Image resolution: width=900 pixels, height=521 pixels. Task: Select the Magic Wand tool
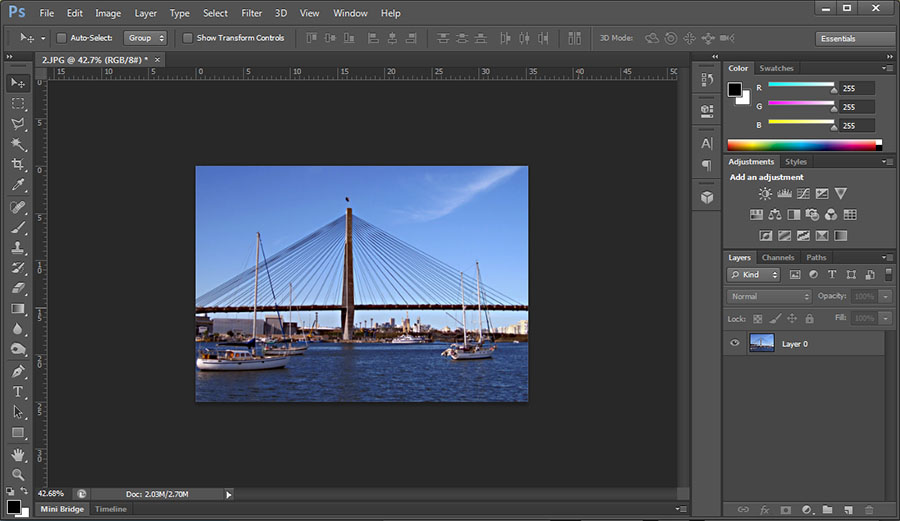(18, 145)
